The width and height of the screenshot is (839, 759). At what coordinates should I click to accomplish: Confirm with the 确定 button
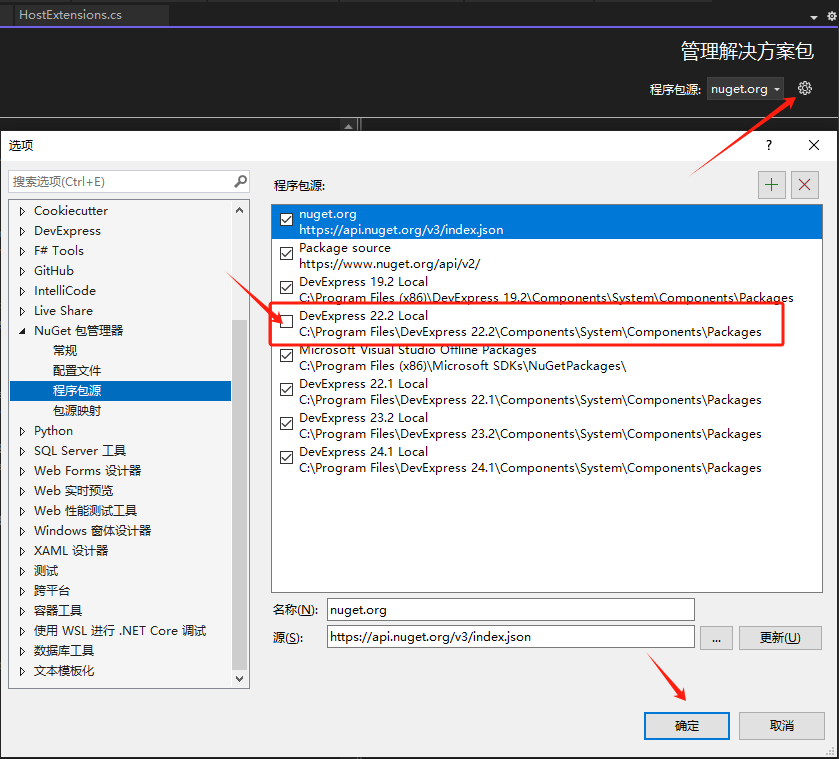(x=687, y=726)
